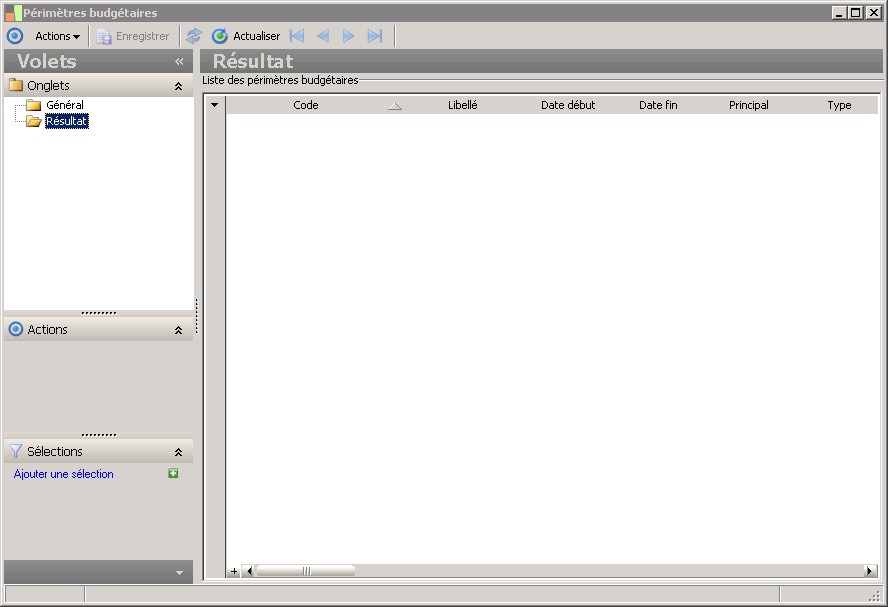Minimize the Périmètres budgétaires window
888x607 pixels.
[x=839, y=12]
